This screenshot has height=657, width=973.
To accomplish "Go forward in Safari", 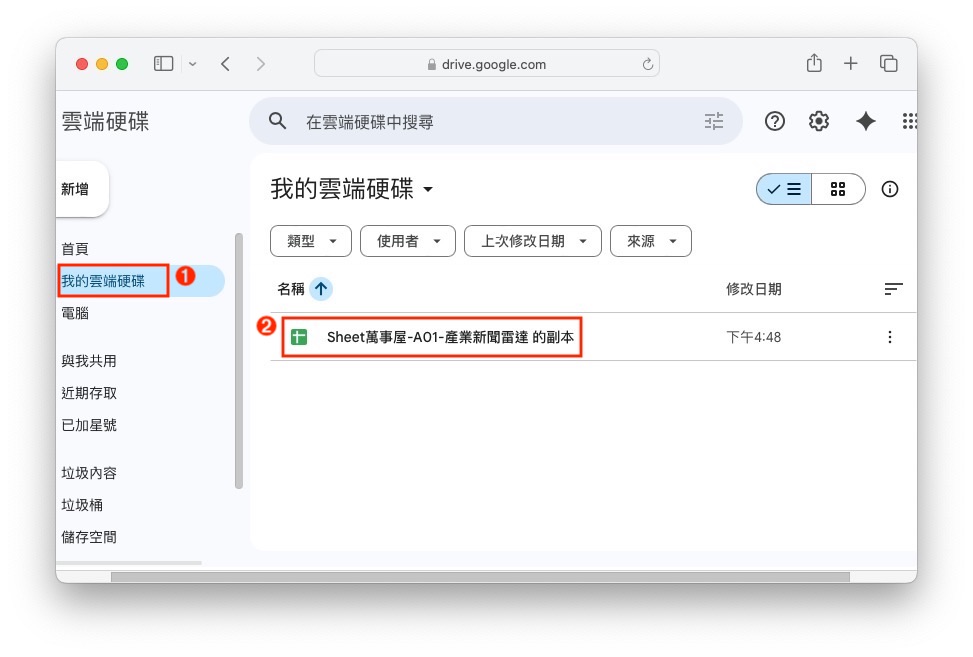I will point(261,63).
